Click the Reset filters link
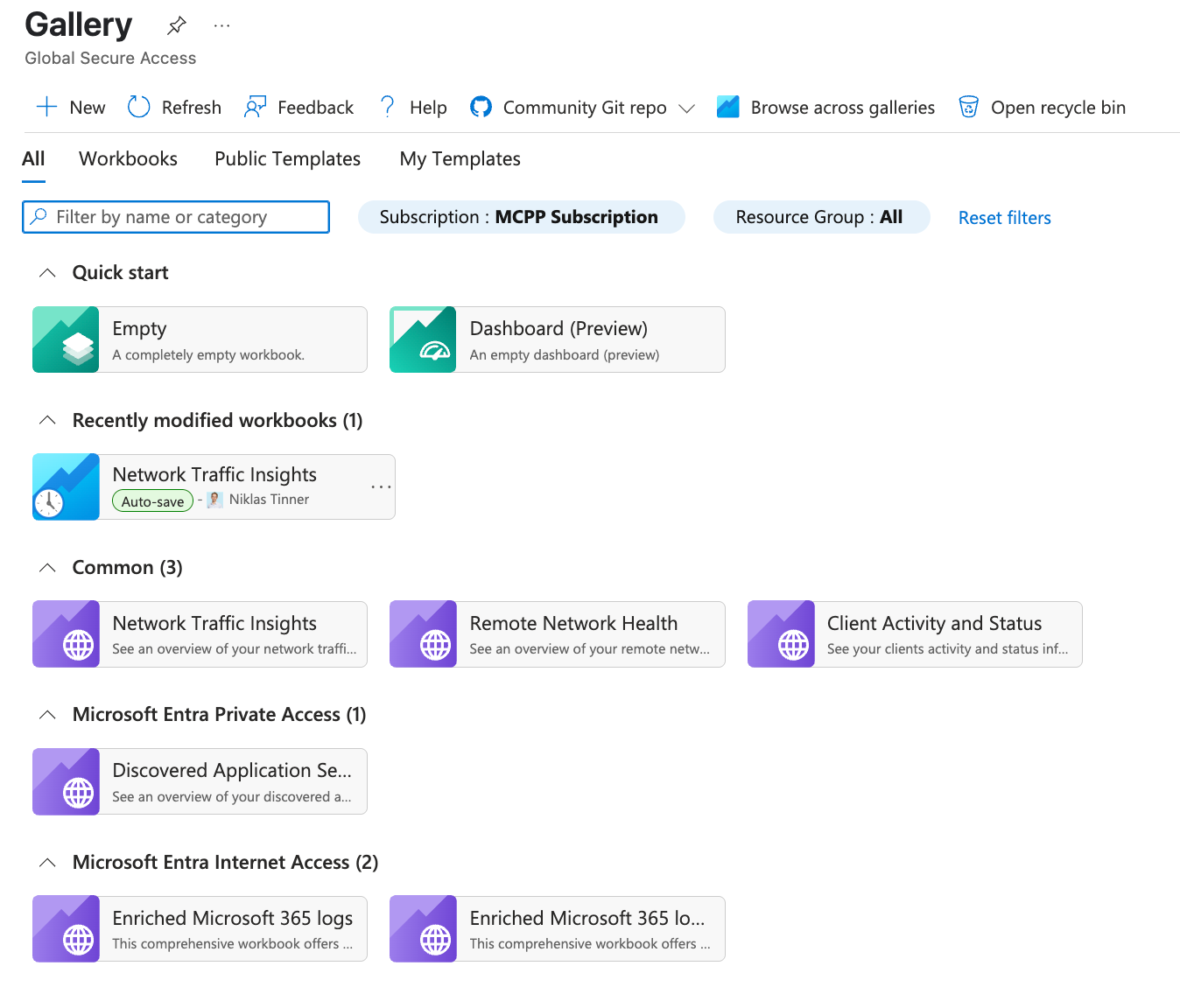1180x1008 pixels. 1005,218
